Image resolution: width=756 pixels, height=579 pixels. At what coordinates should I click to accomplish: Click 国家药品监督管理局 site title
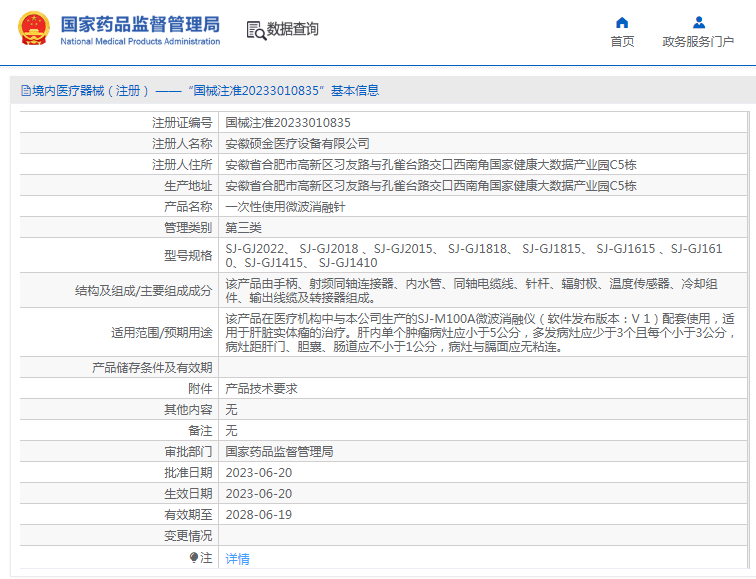pos(140,24)
